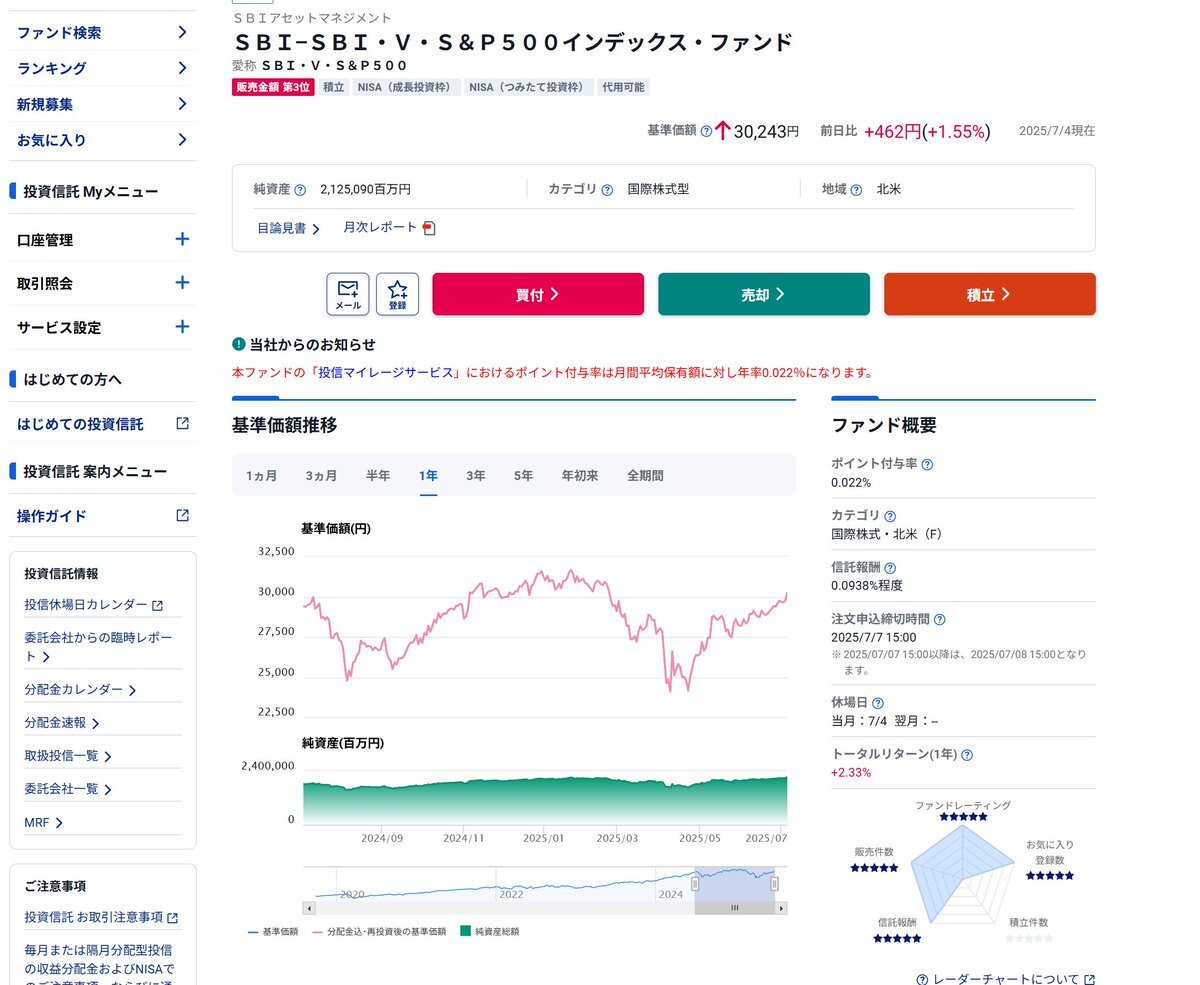Toggle 純資産総額 legend series
This screenshot has height=985, width=1200.
click(490, 932)
